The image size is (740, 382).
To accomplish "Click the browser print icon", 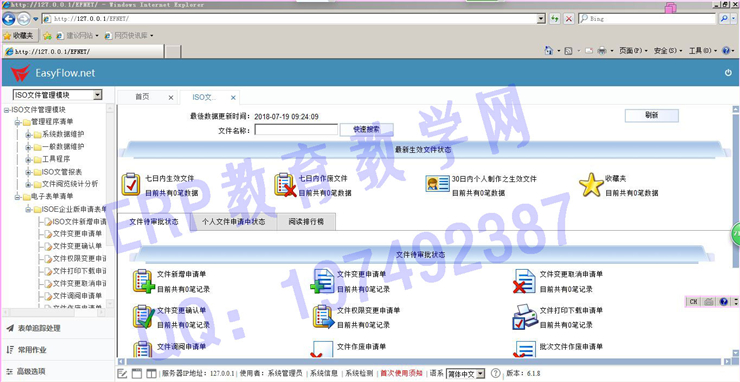I will pos(602,51).
